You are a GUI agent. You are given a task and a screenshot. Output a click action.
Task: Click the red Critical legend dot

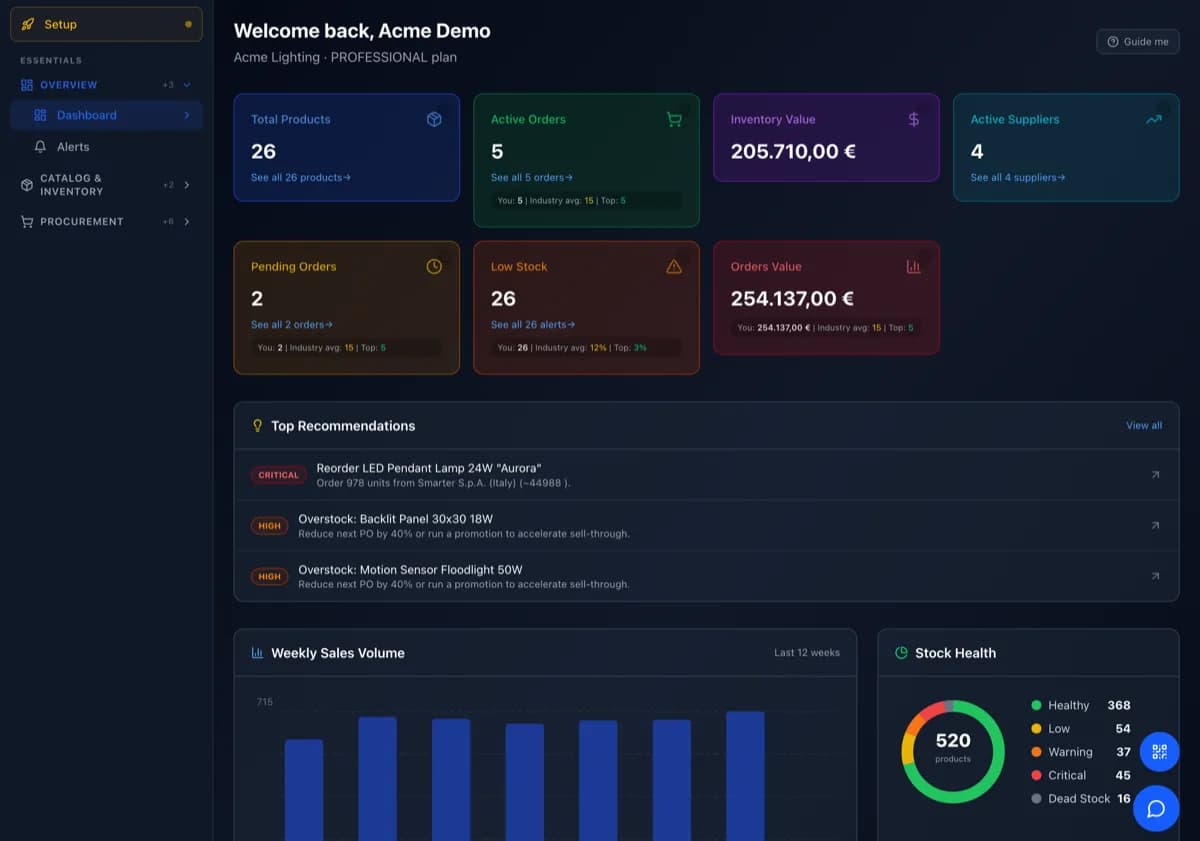(1036, 775)
